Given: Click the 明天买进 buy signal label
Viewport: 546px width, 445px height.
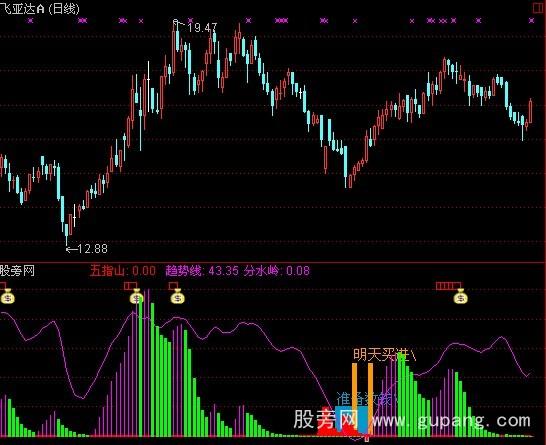Looking at the screenshot, I should (384, 355).
